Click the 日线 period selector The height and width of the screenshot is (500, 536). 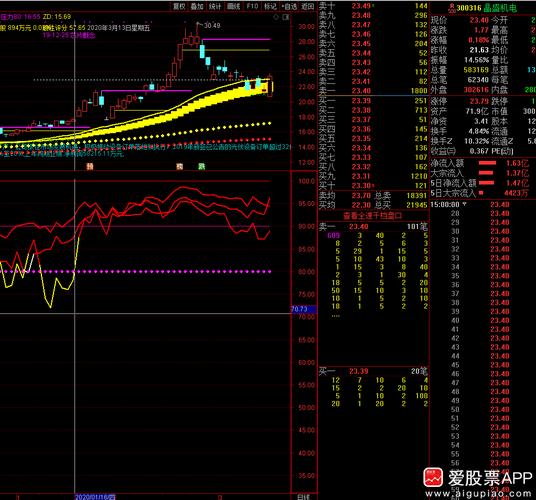(x=304, y=497)
